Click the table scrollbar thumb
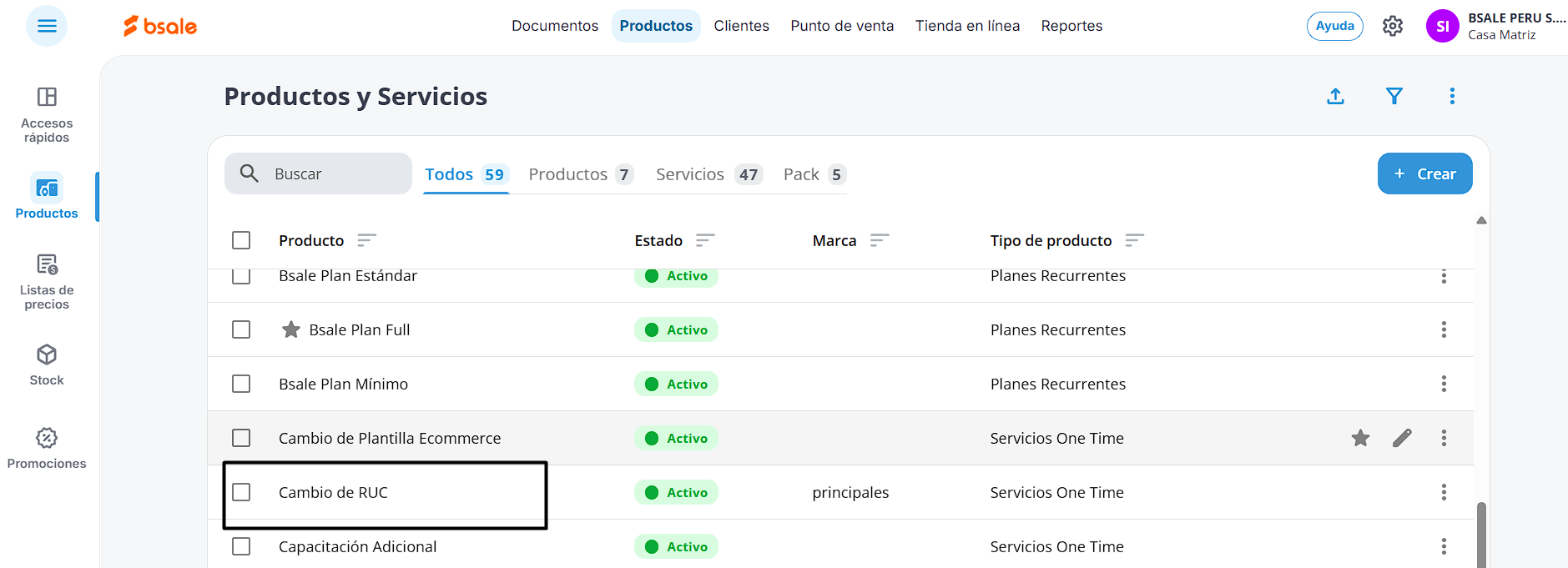This screenshot has height=568, width=1568. point(1481,535)
